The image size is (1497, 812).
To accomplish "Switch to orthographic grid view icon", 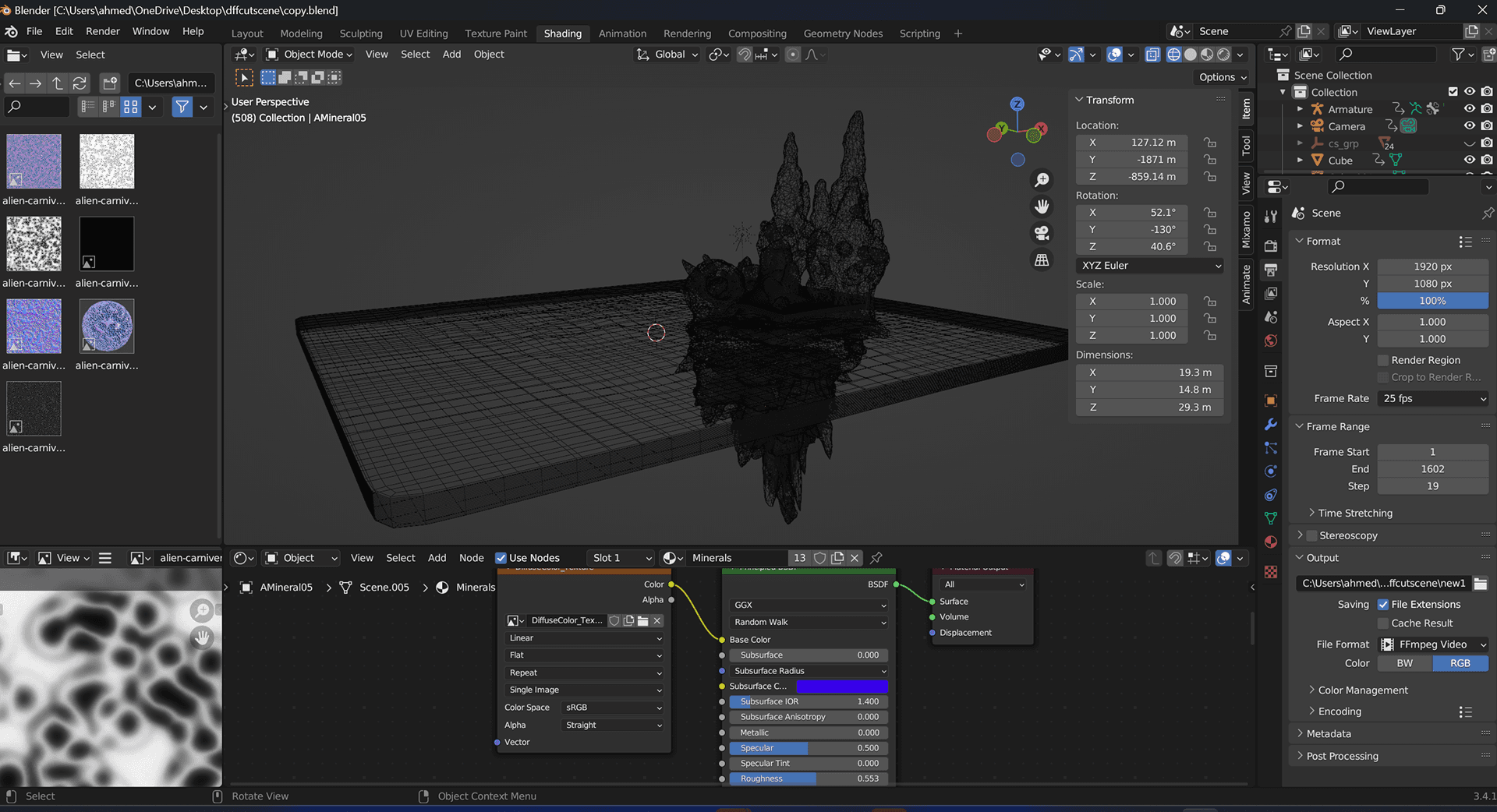I will click(x=1042, y=259).
